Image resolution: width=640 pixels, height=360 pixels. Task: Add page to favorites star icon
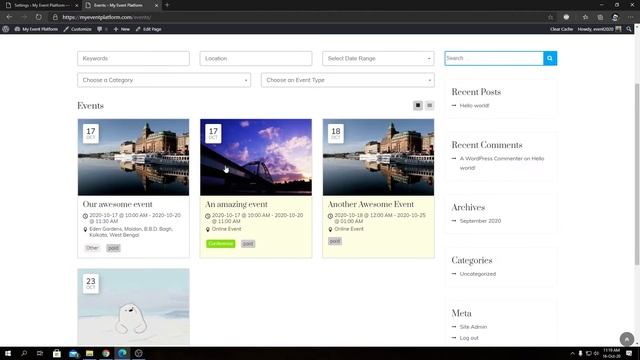click(x=550, y=17)
